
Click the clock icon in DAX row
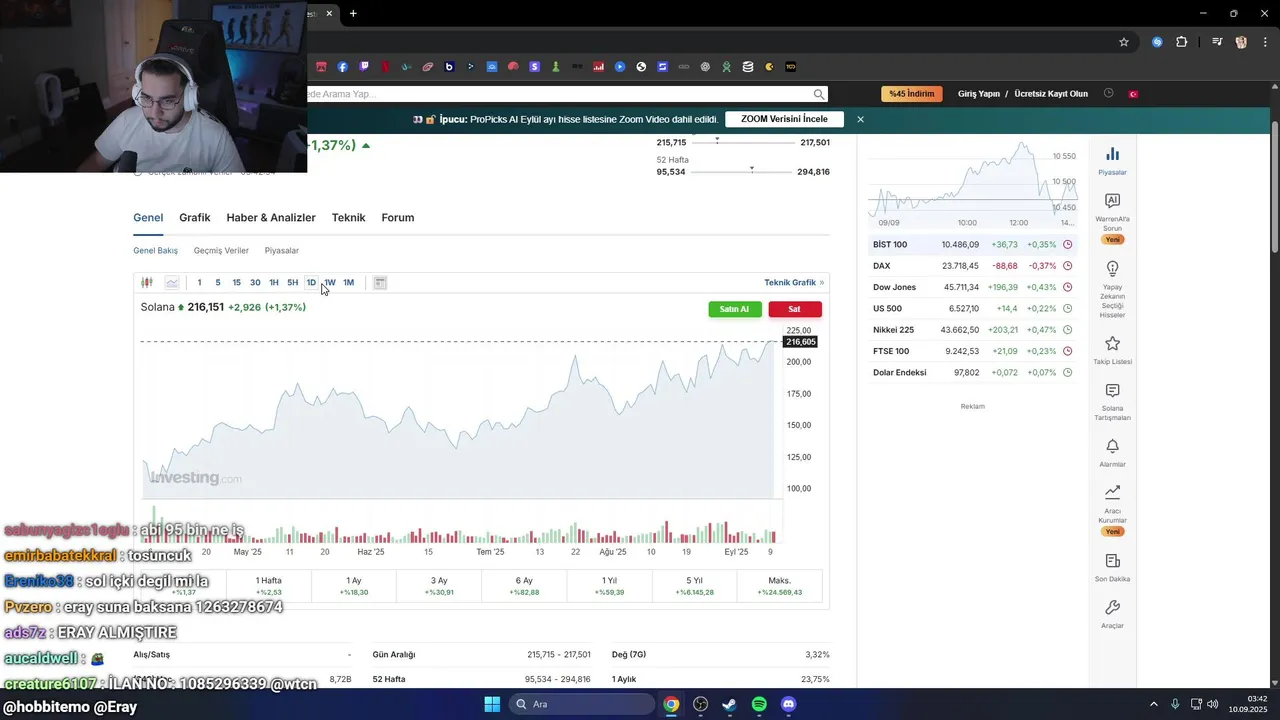(1067, 266)
